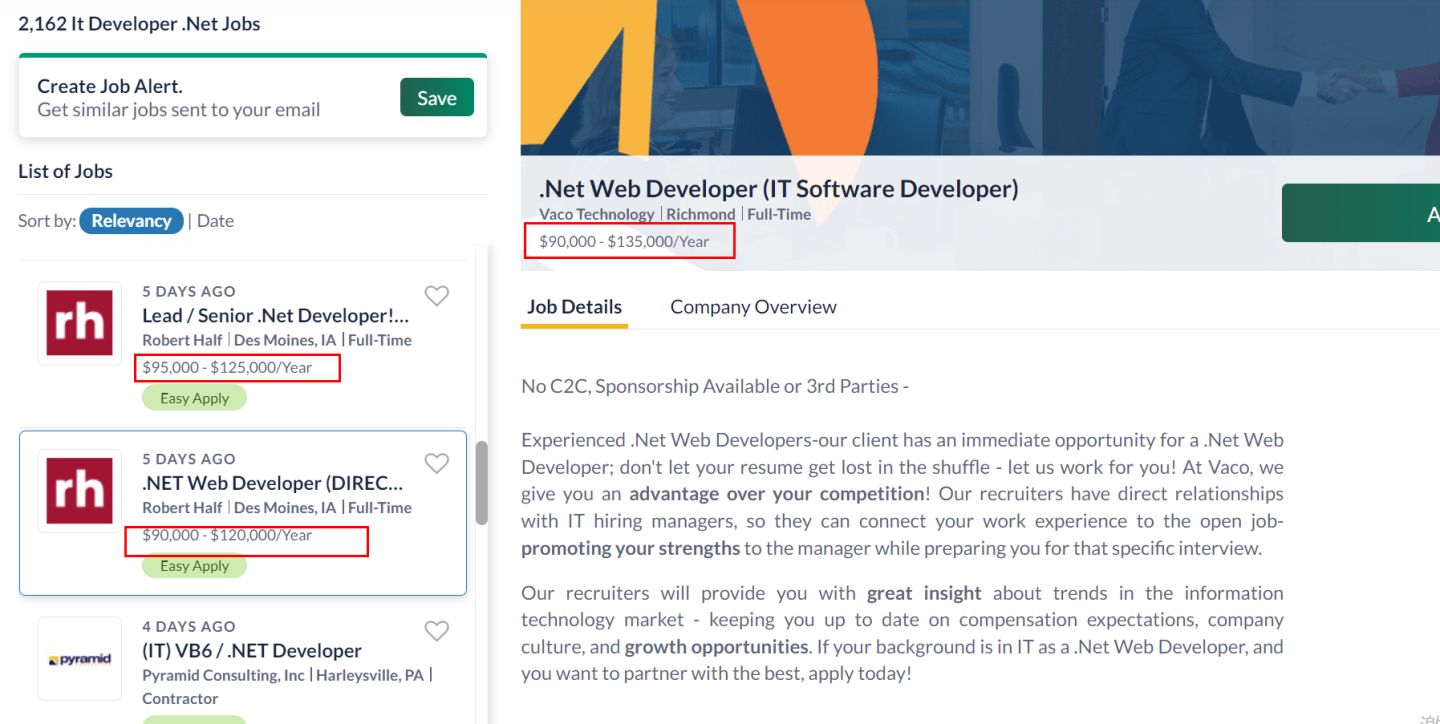Click Easy Apply badge under $95,000 - $125,000 listing
The height and width of the screenshot is (724, 1440).
194,398
